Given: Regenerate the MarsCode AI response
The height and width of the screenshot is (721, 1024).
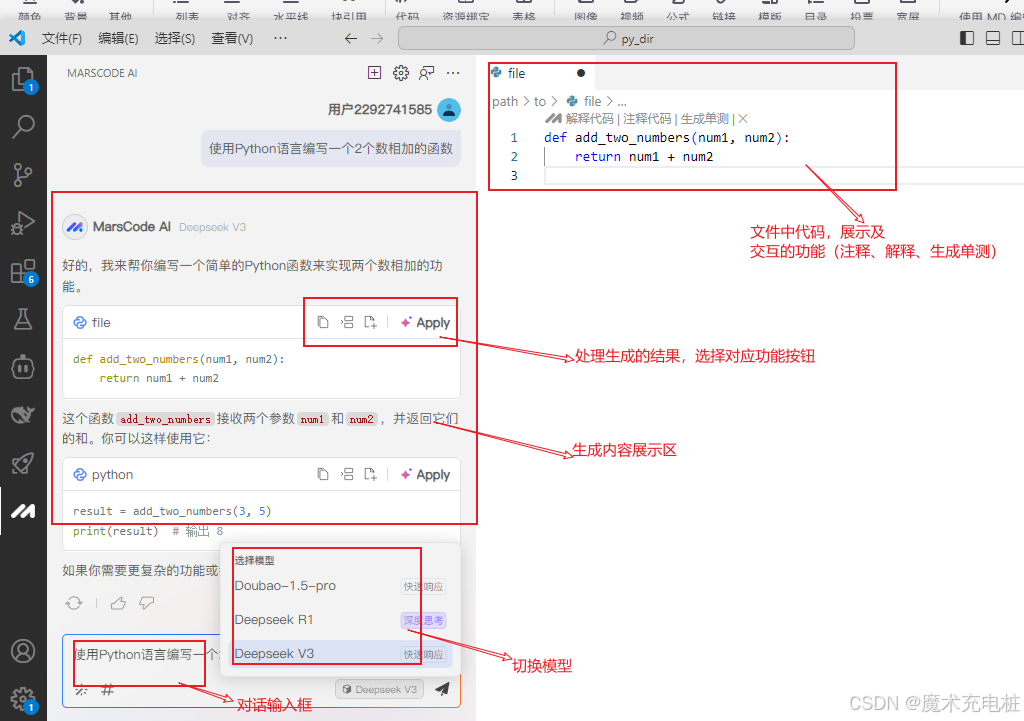Looking at the screenshot, I should coord(74,603).
